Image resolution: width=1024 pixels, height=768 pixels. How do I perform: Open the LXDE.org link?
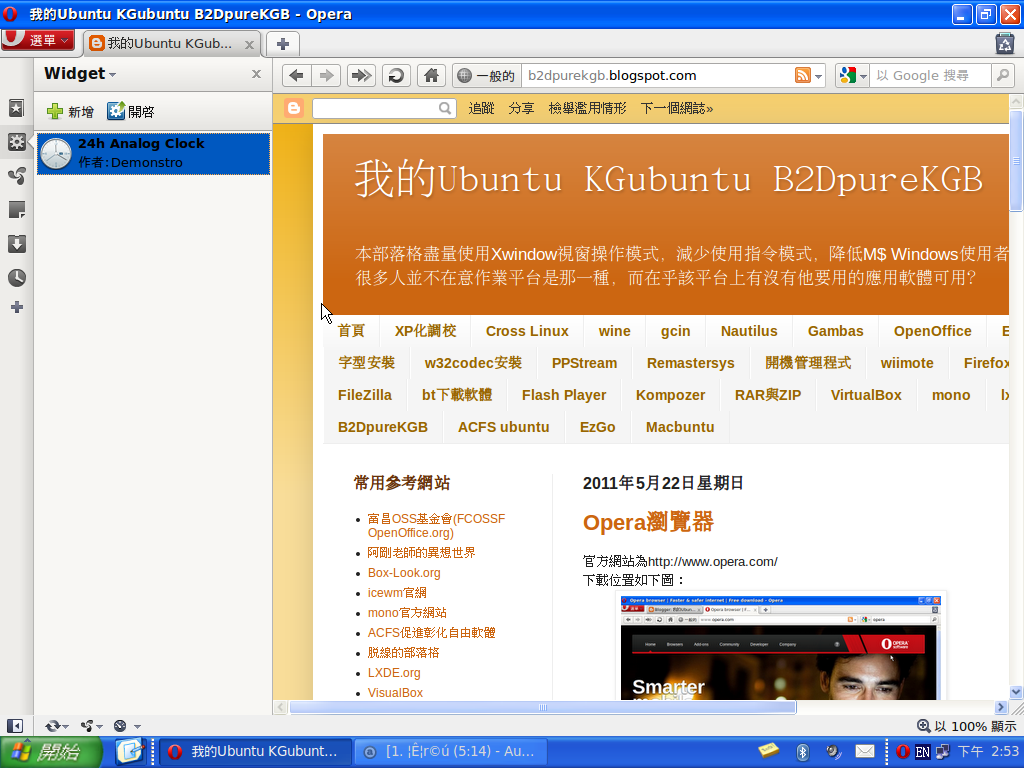click(x=394, y=673)
